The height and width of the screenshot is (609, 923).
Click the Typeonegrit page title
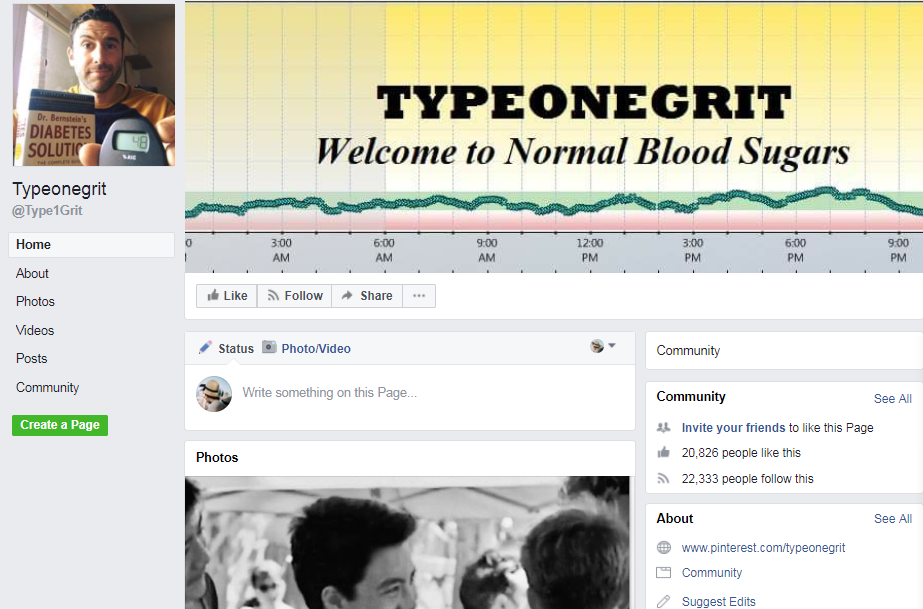[x=59, y=189]
